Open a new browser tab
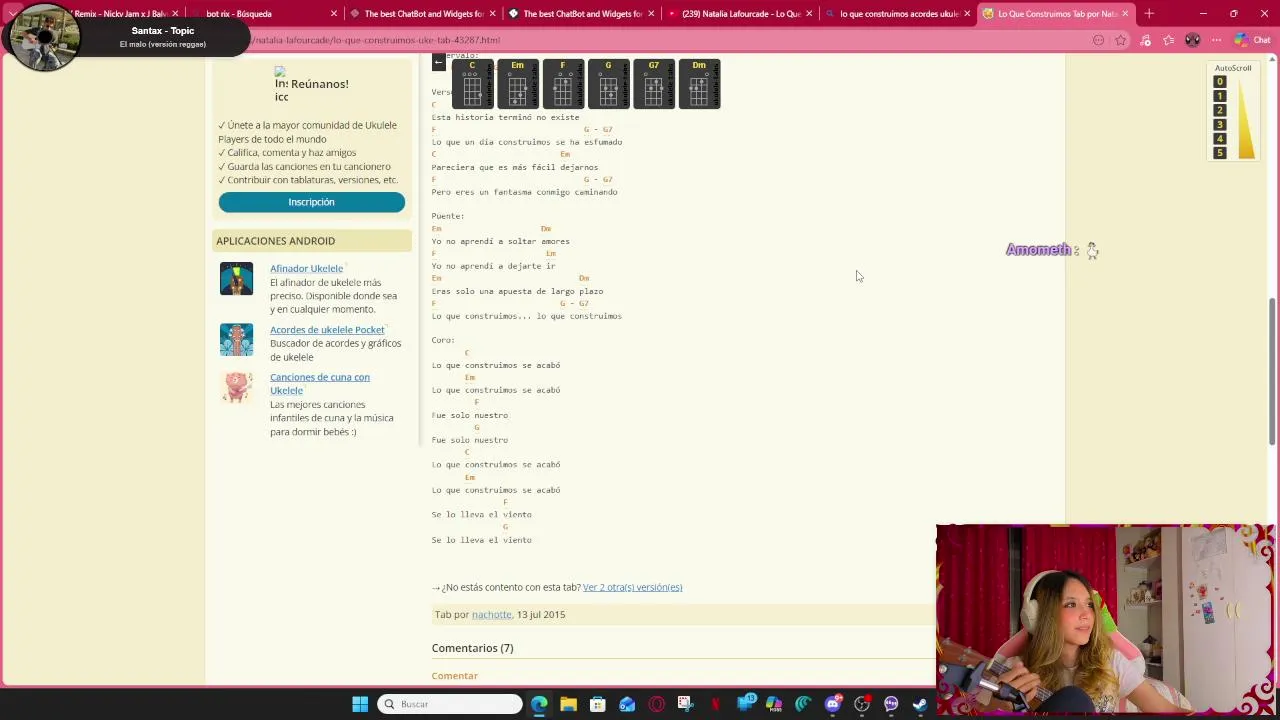The width and height of the screenshot is (1280, 720). point(1149,14)
